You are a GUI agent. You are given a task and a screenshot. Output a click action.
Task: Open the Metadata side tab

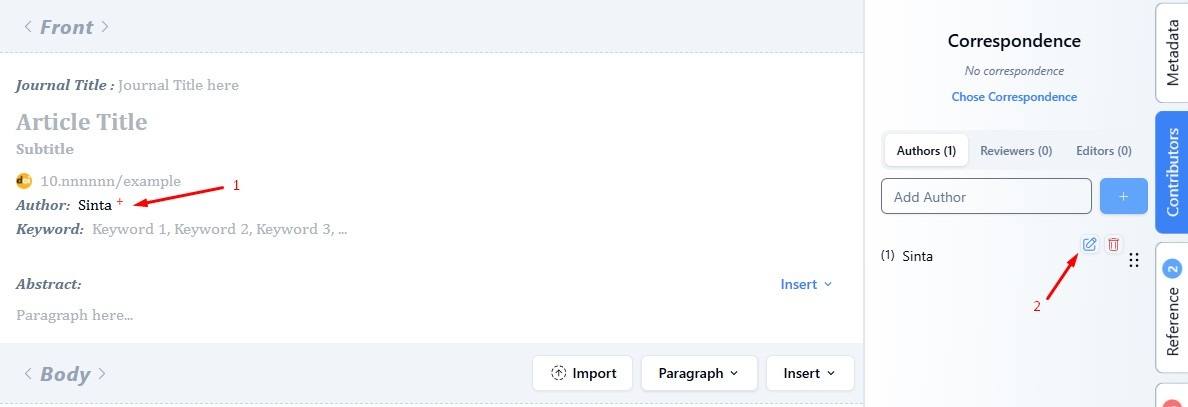coord(1172,53)
